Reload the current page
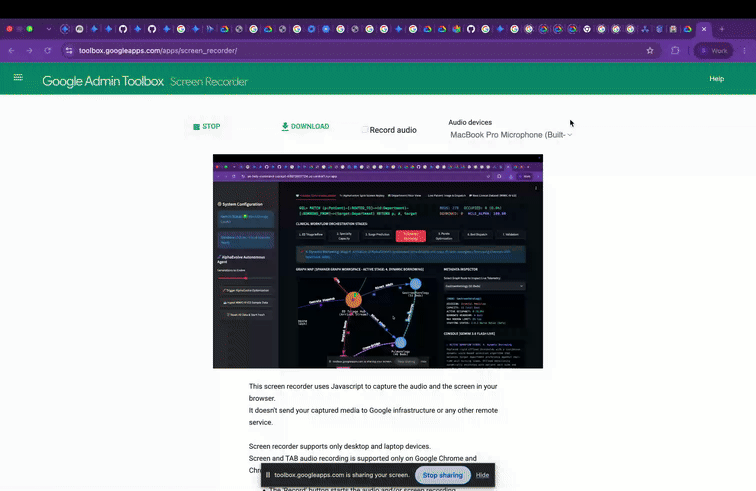756x491 pixels. [x=47, y=50]
